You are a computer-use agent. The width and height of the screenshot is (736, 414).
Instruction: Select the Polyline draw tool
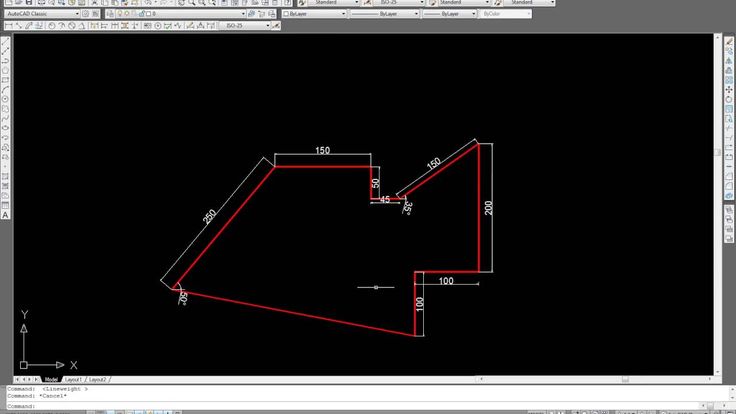point(5,61)
